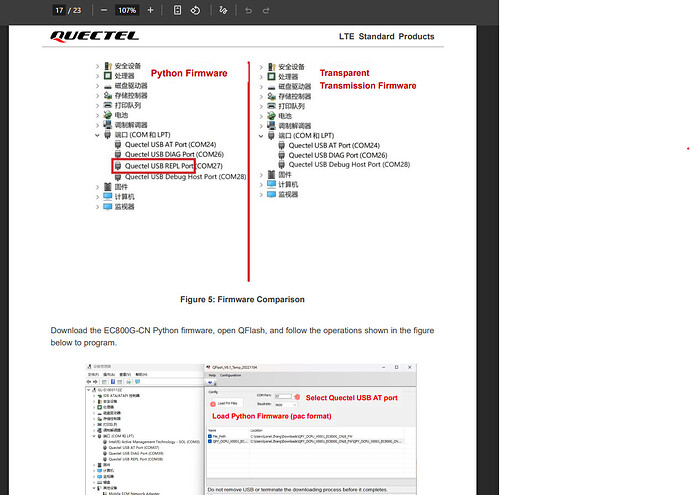The width and height of the screenshot is (690, 495).
Task: Click 'Select Quectel USB AT port' red annotation
Action: click(352, 398)
